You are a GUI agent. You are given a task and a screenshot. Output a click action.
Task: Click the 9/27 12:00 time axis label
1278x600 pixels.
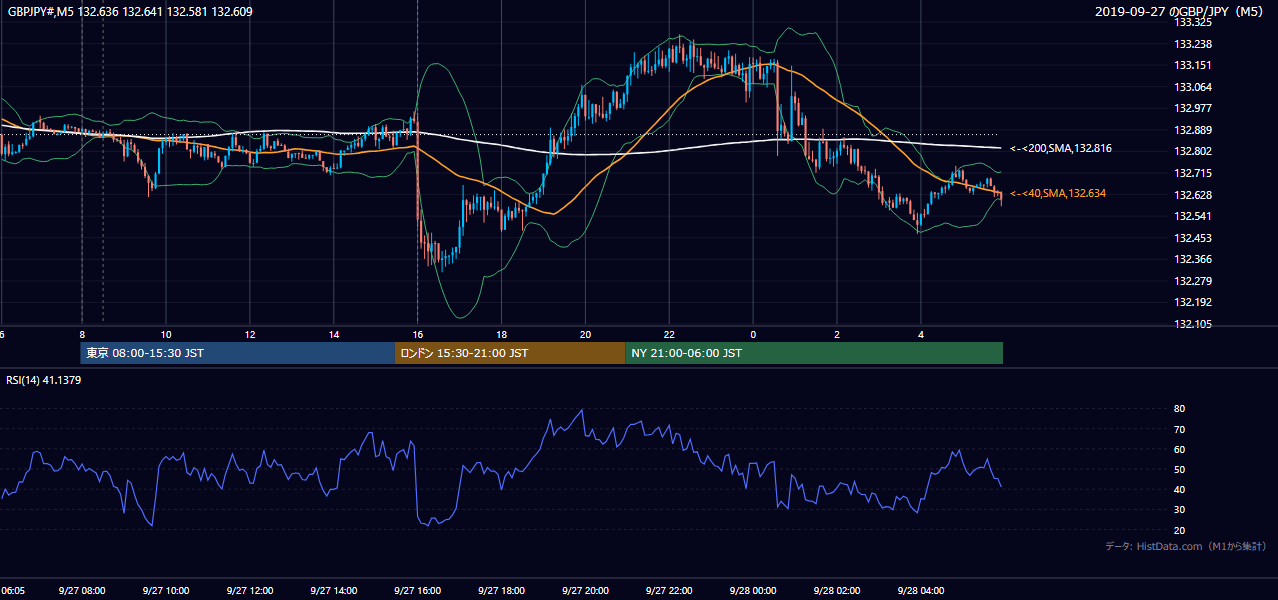tap(249, 591)
